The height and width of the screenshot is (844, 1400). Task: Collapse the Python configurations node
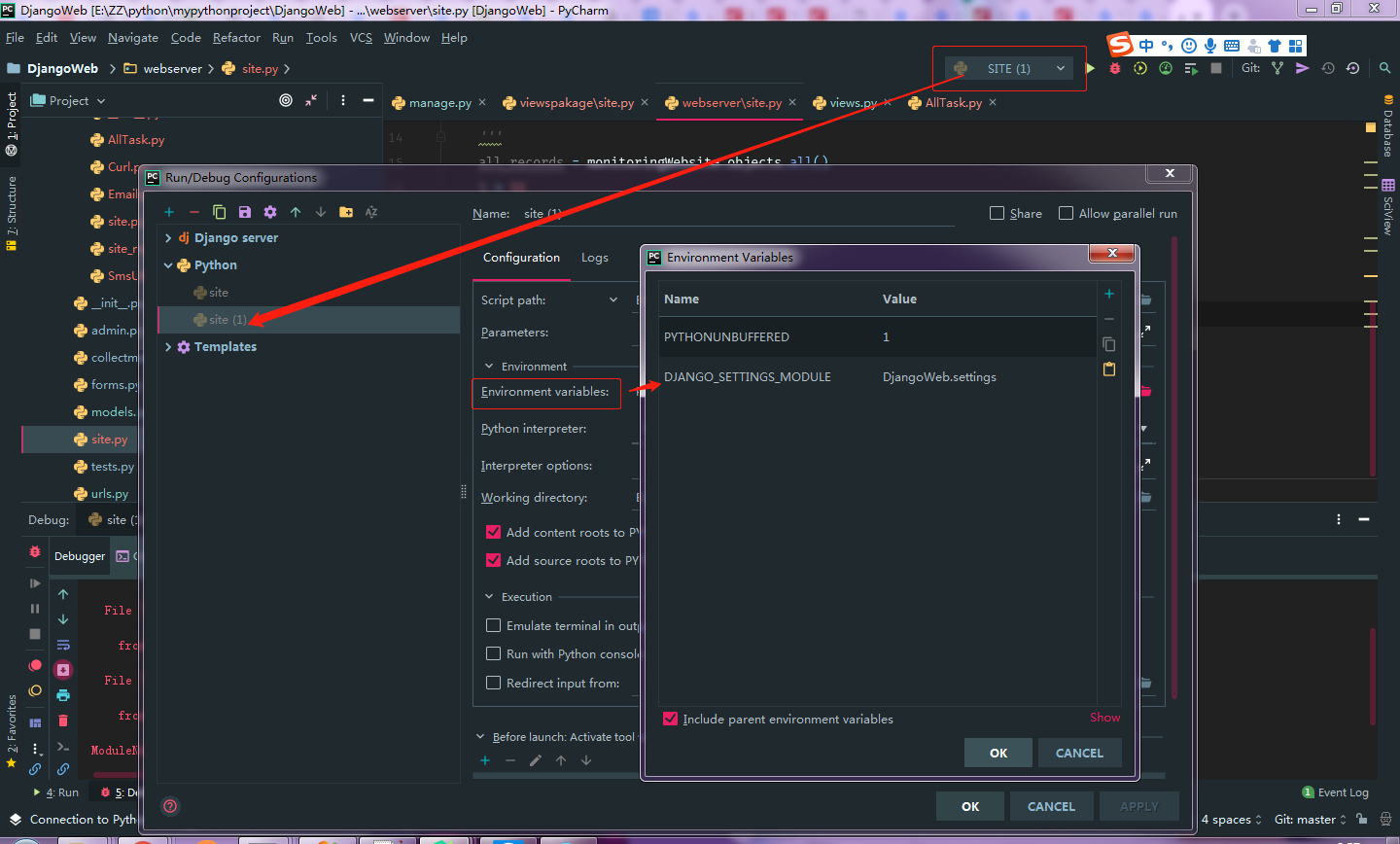tap(168, 264)
